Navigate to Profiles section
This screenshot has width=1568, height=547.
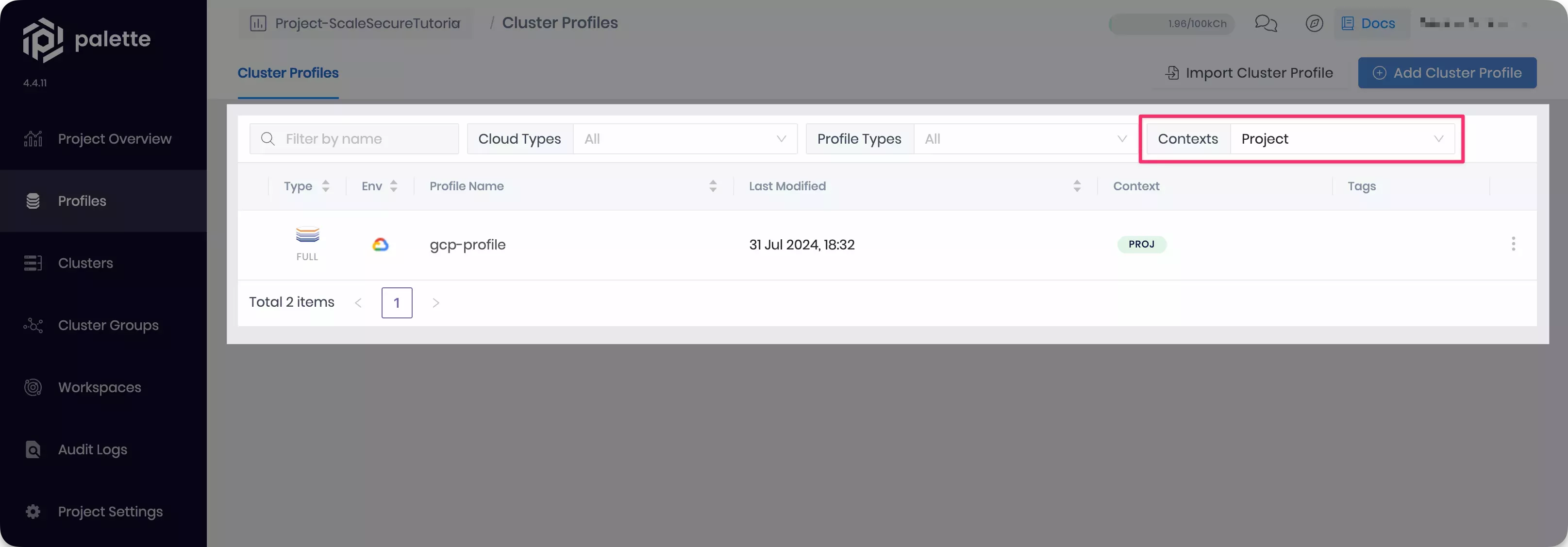(82, 200)
